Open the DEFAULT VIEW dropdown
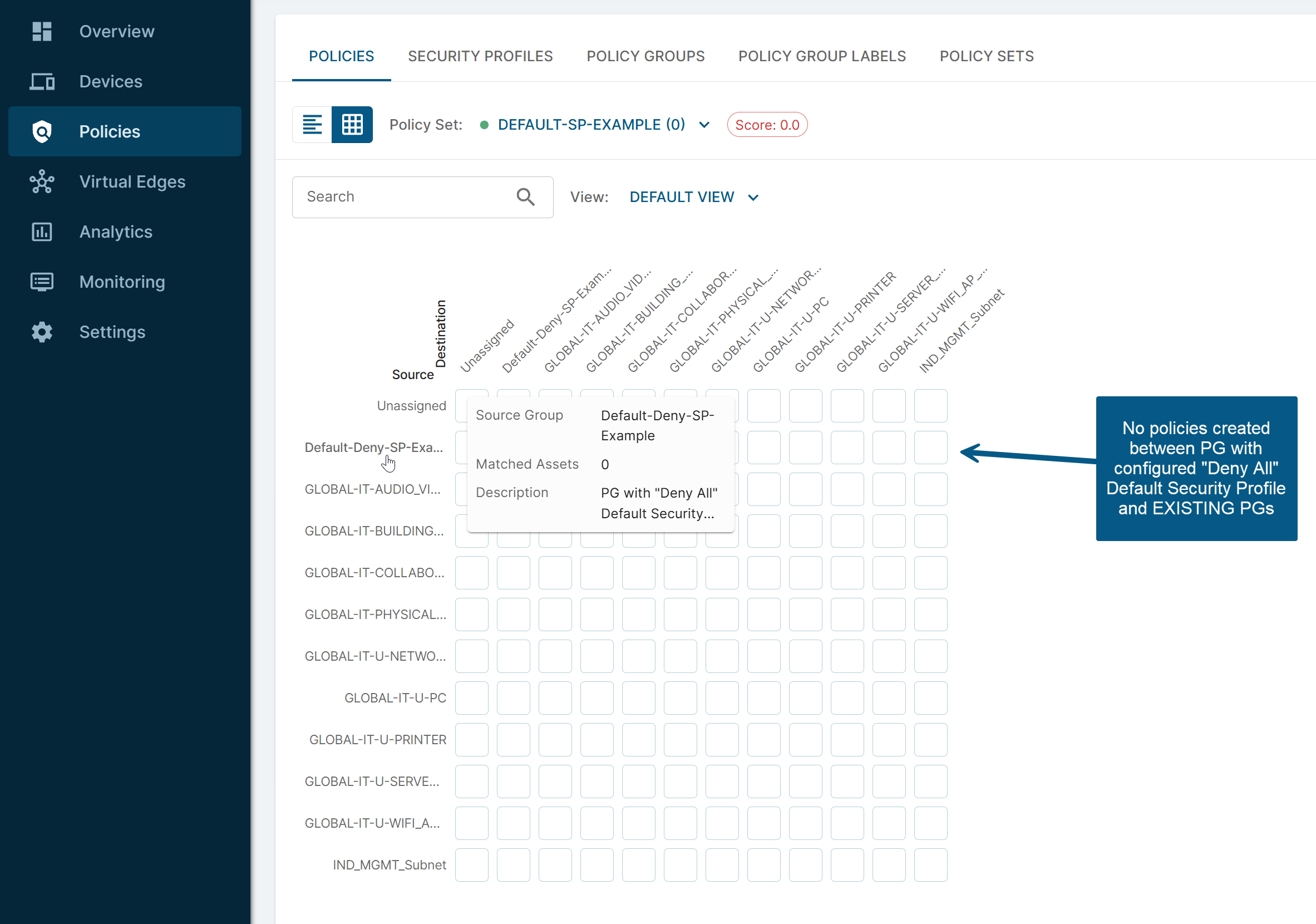Screen dimensions: 1316x924 pos(682,197)
